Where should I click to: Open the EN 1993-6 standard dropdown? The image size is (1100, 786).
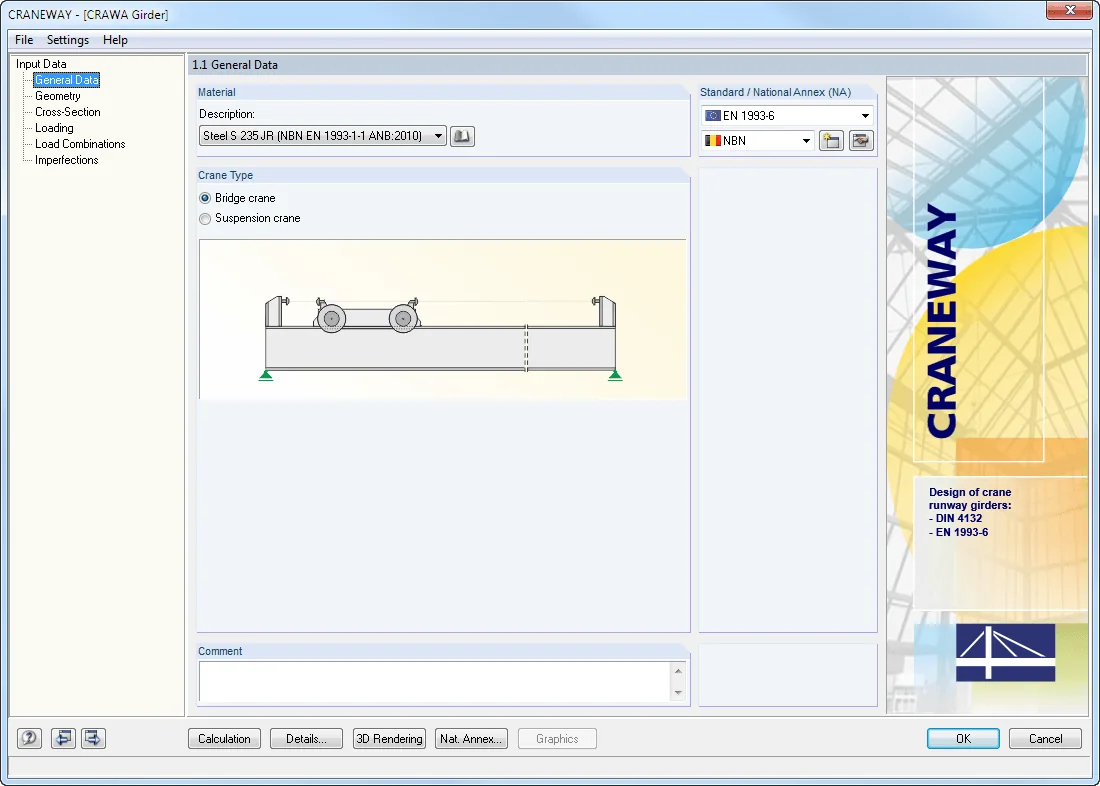pos(787,116)
